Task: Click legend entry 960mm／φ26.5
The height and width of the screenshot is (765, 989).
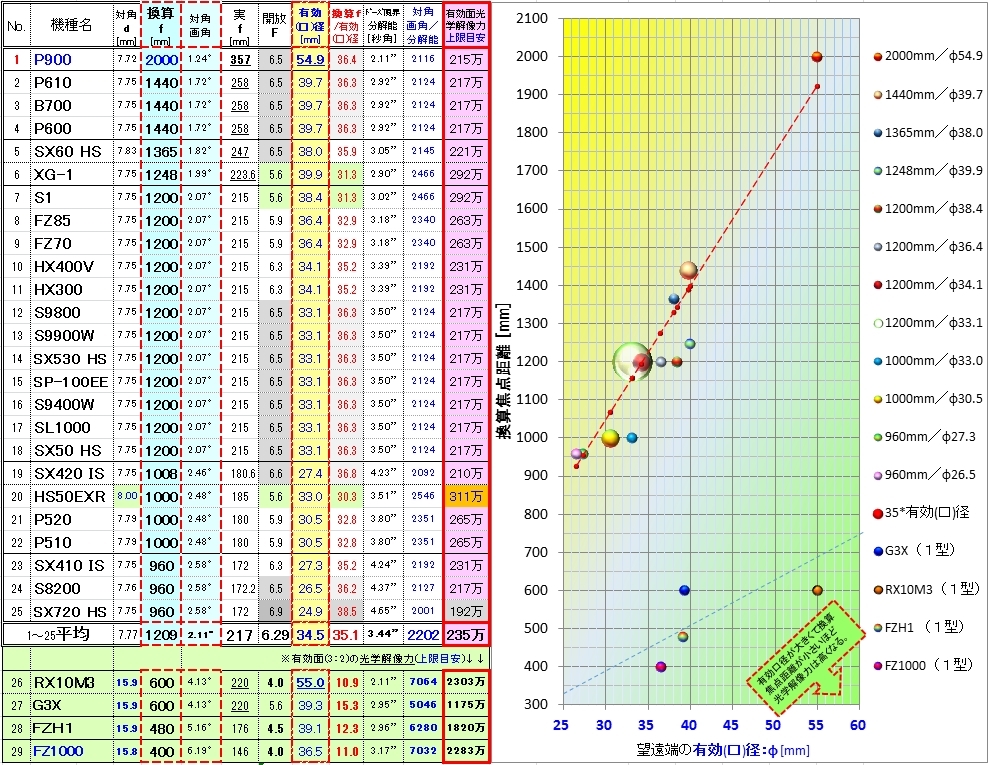Action: [x=923, y=474]
